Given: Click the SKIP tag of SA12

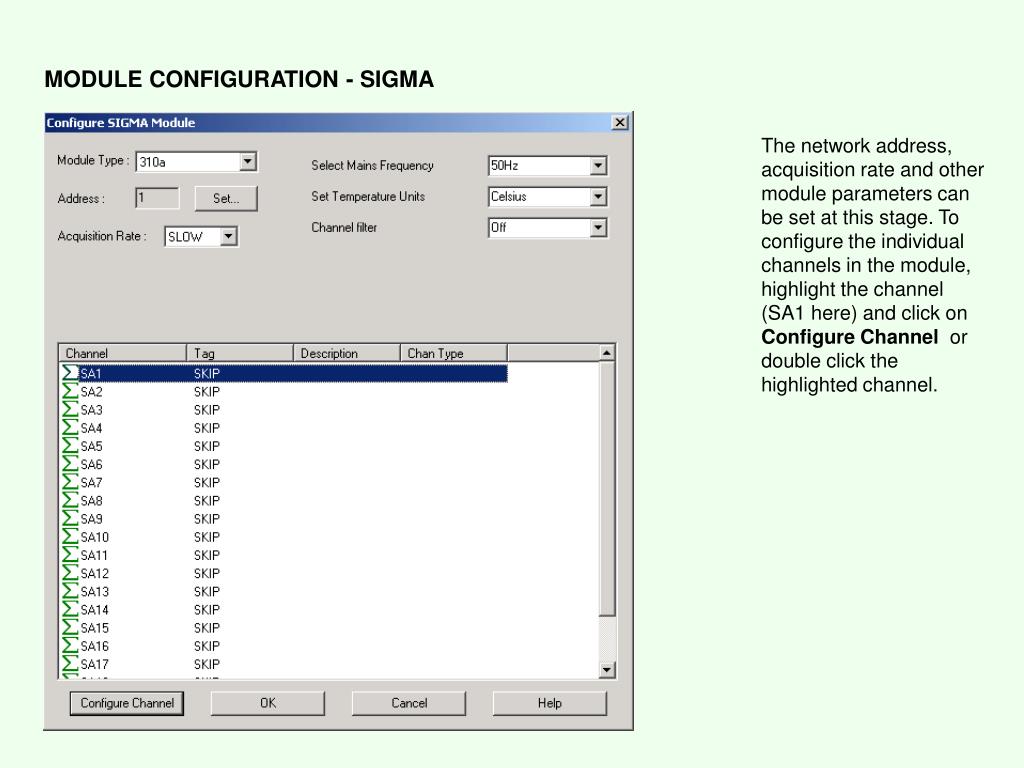Looking at the screenshot, I should coord(206,573).
